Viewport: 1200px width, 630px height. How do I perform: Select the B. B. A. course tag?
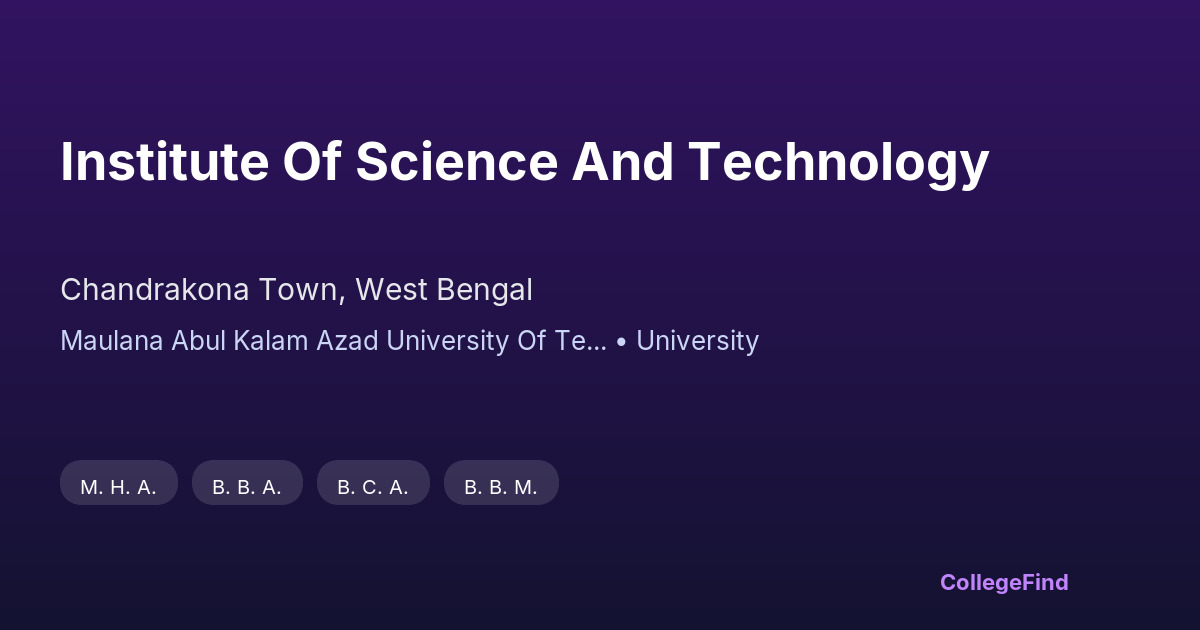click(x=247, y=487)
